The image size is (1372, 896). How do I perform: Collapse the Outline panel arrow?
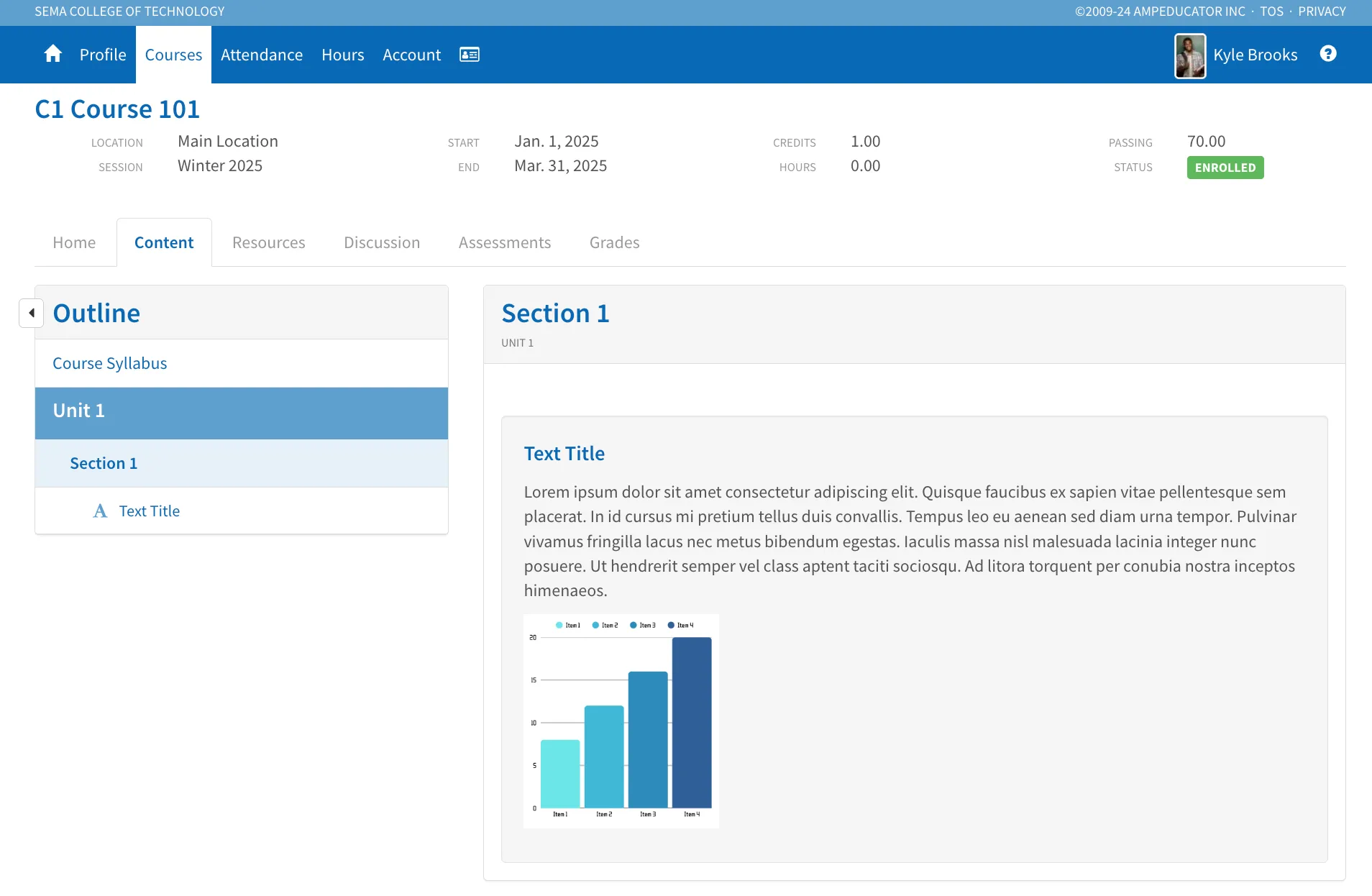pyautogui.click(x=31, y=313)
